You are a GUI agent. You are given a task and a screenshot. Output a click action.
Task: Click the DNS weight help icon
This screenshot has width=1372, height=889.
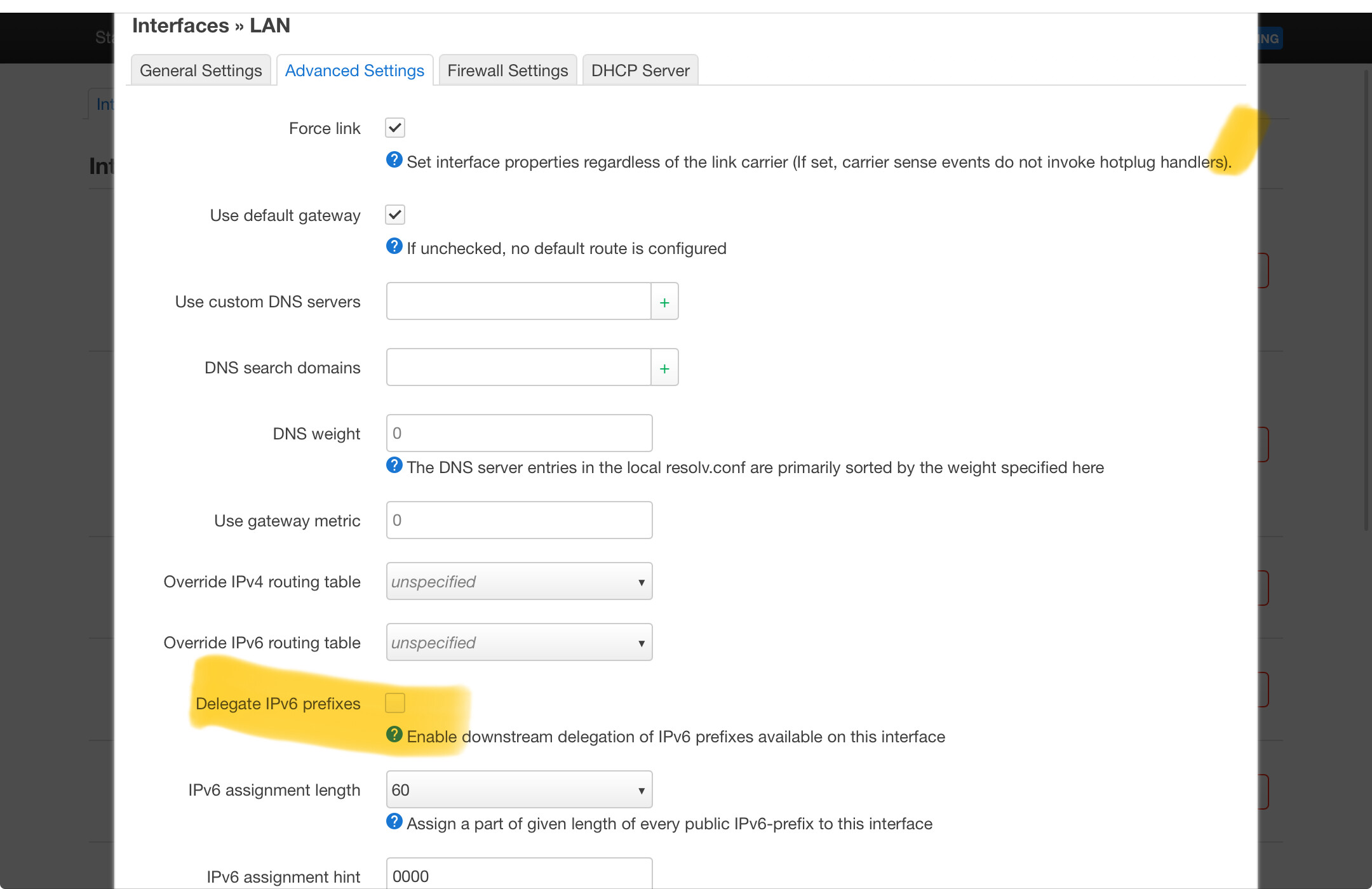(x=394, y=465)
